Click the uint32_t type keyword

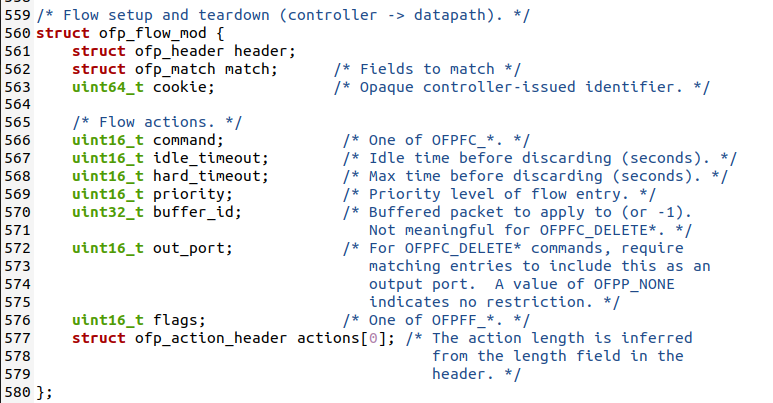[108, 212]
